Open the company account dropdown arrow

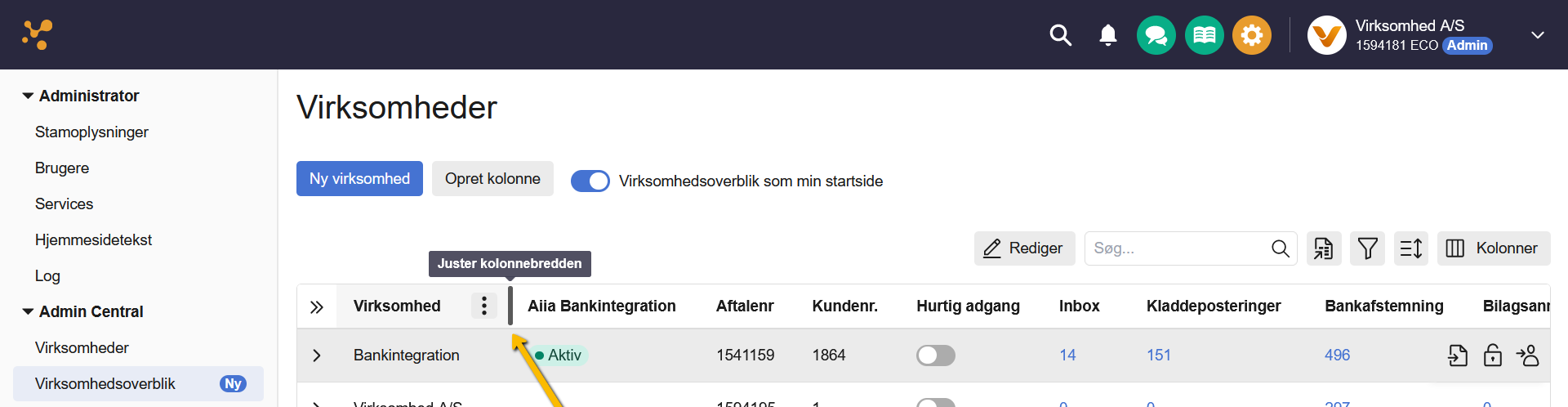click(x=1537, y=35)
